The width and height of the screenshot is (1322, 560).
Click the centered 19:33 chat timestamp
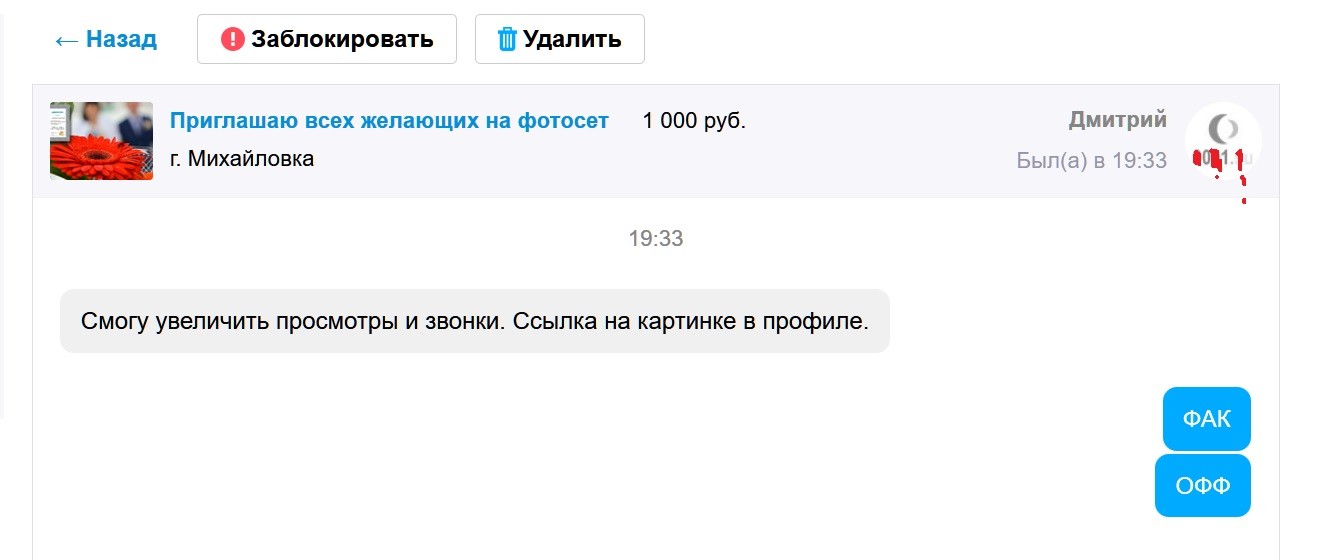(x=656, y=239)
